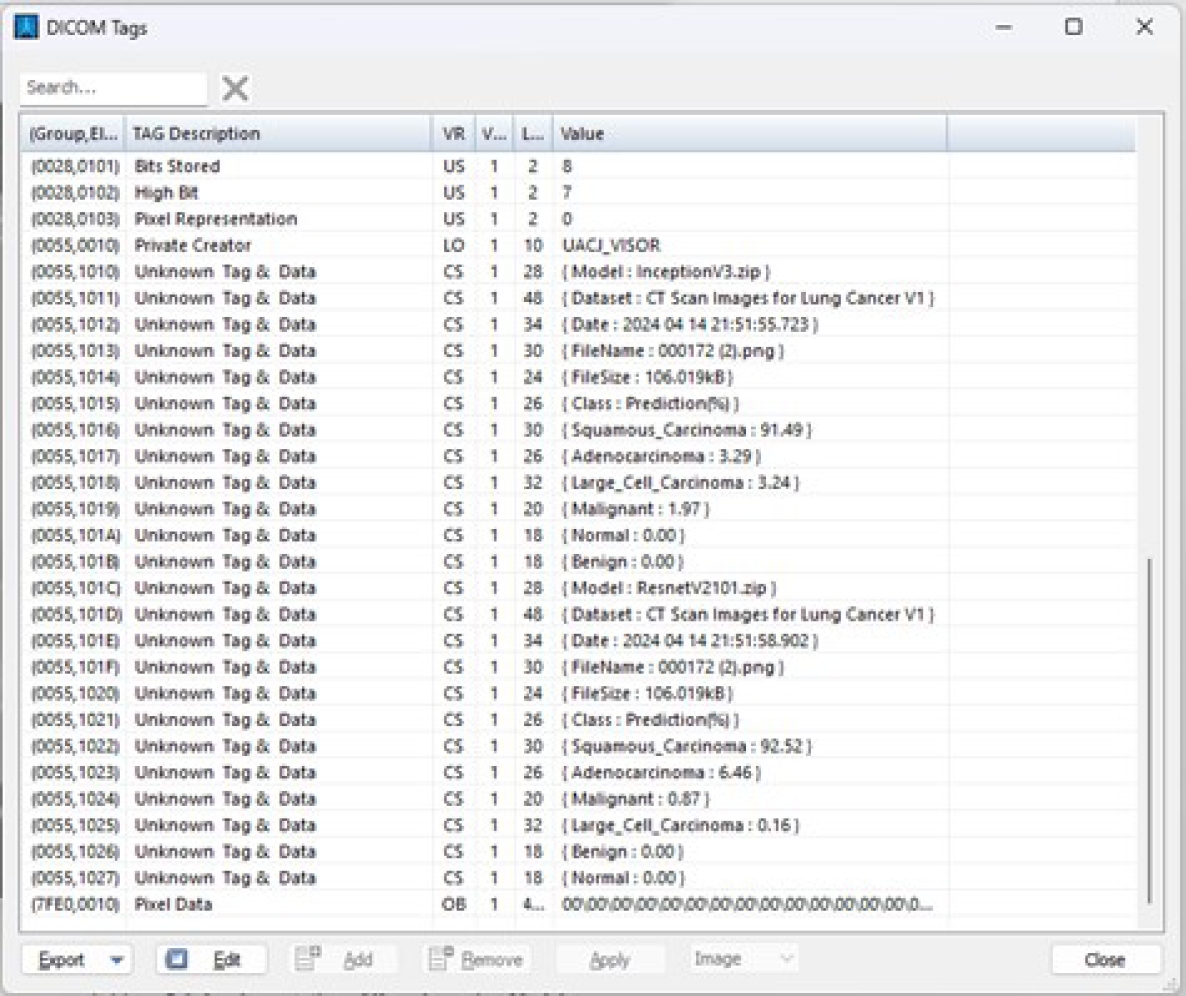Type in the Search field
Image resolution: width=1186 pixels, height=996 pixels.
tap(112, 88)
